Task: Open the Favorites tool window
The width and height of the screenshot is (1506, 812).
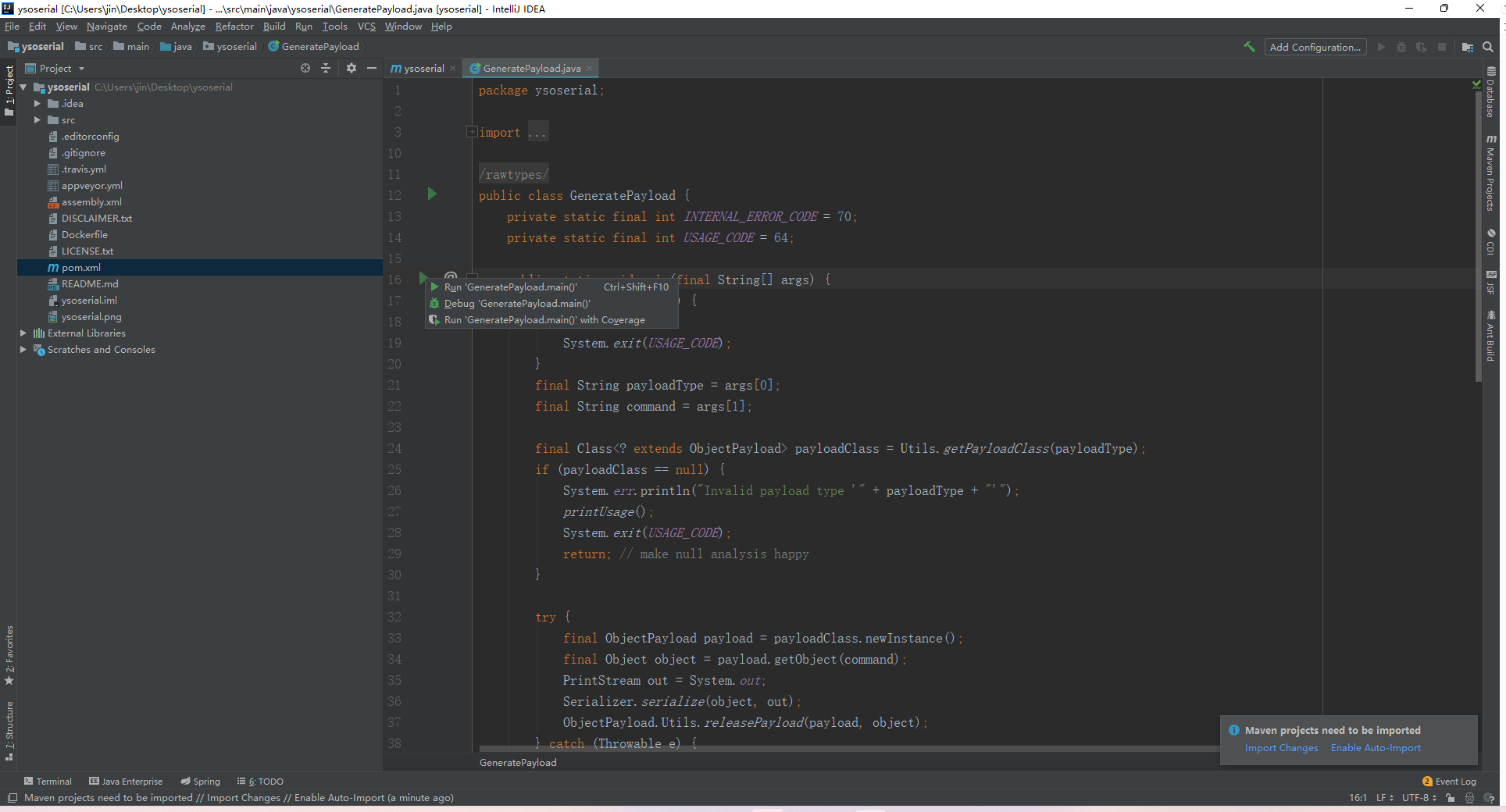Action: (9, 655)
